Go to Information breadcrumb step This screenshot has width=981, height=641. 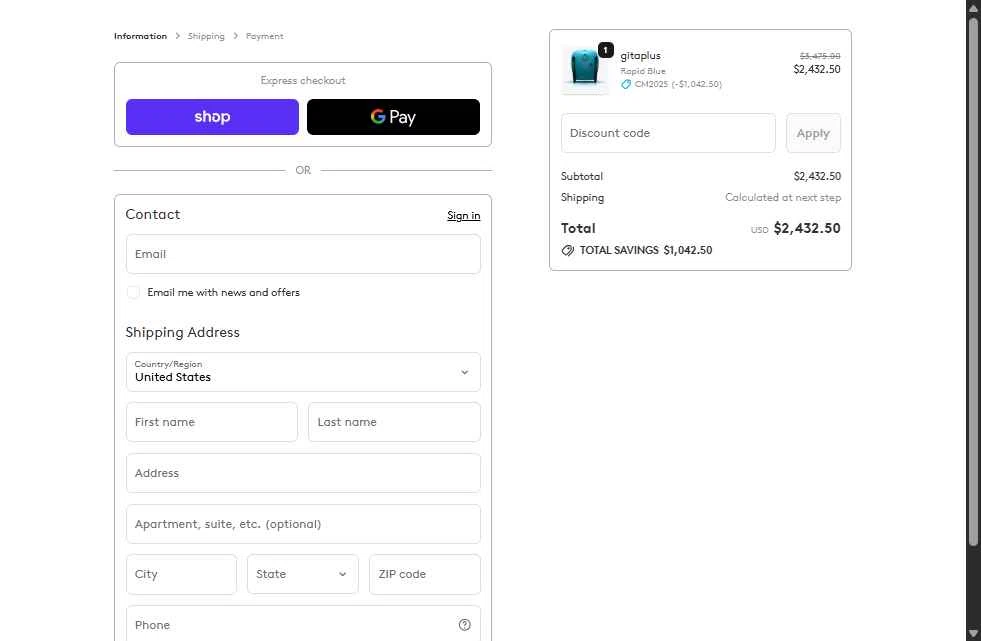point(140,36)
